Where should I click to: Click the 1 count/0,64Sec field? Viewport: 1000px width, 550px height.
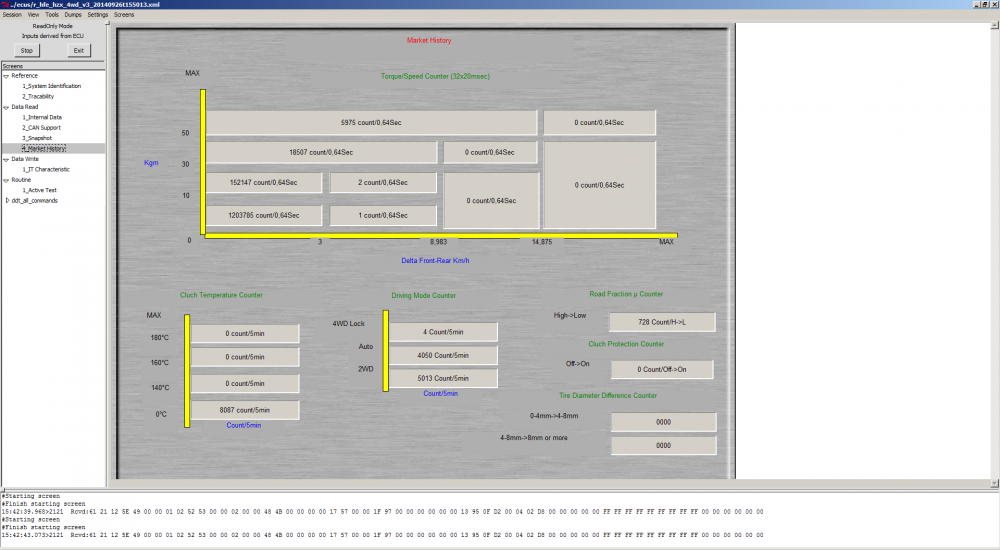[x=383, y=216]
